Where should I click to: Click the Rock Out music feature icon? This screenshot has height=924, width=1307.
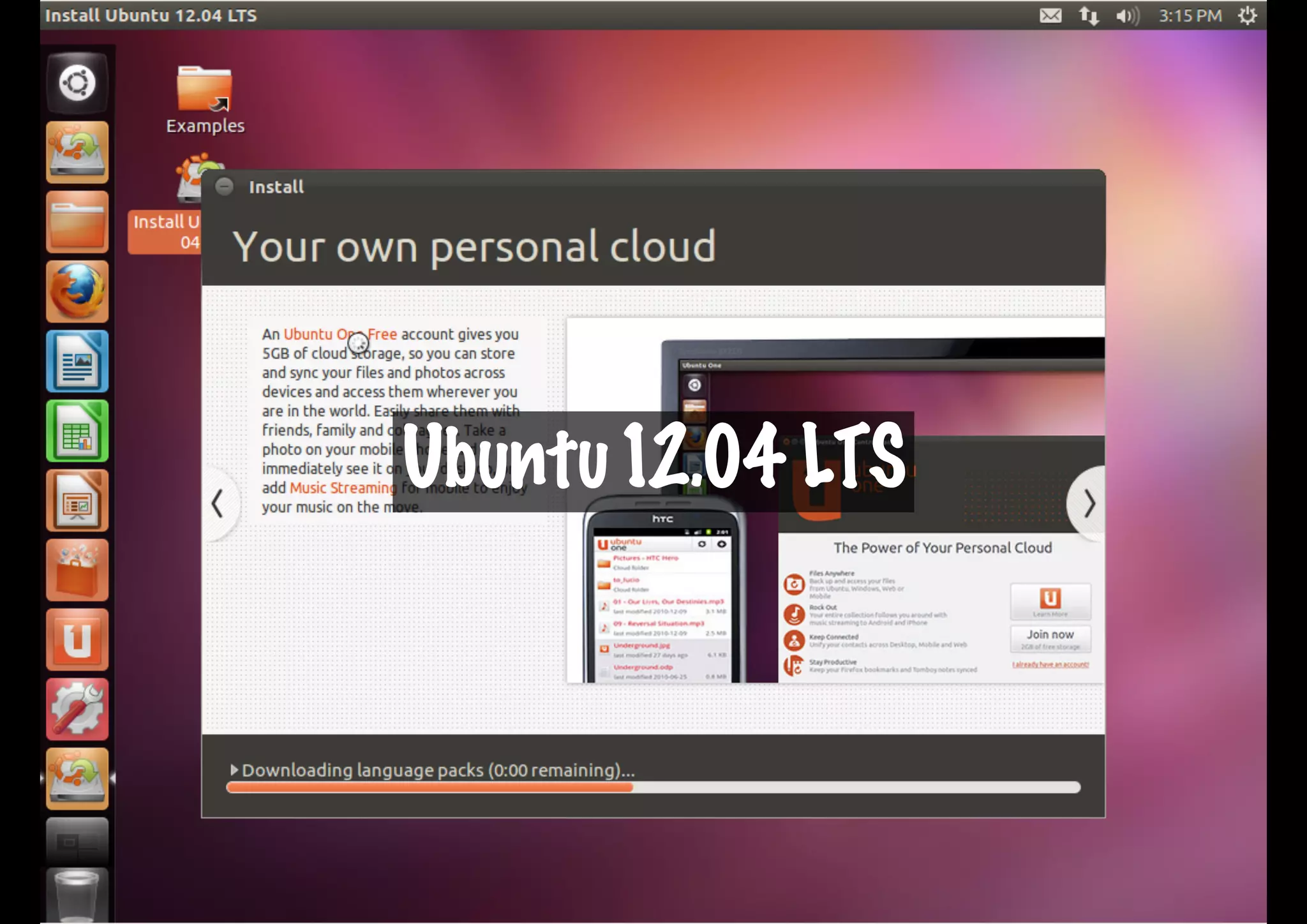pos(794,615)
